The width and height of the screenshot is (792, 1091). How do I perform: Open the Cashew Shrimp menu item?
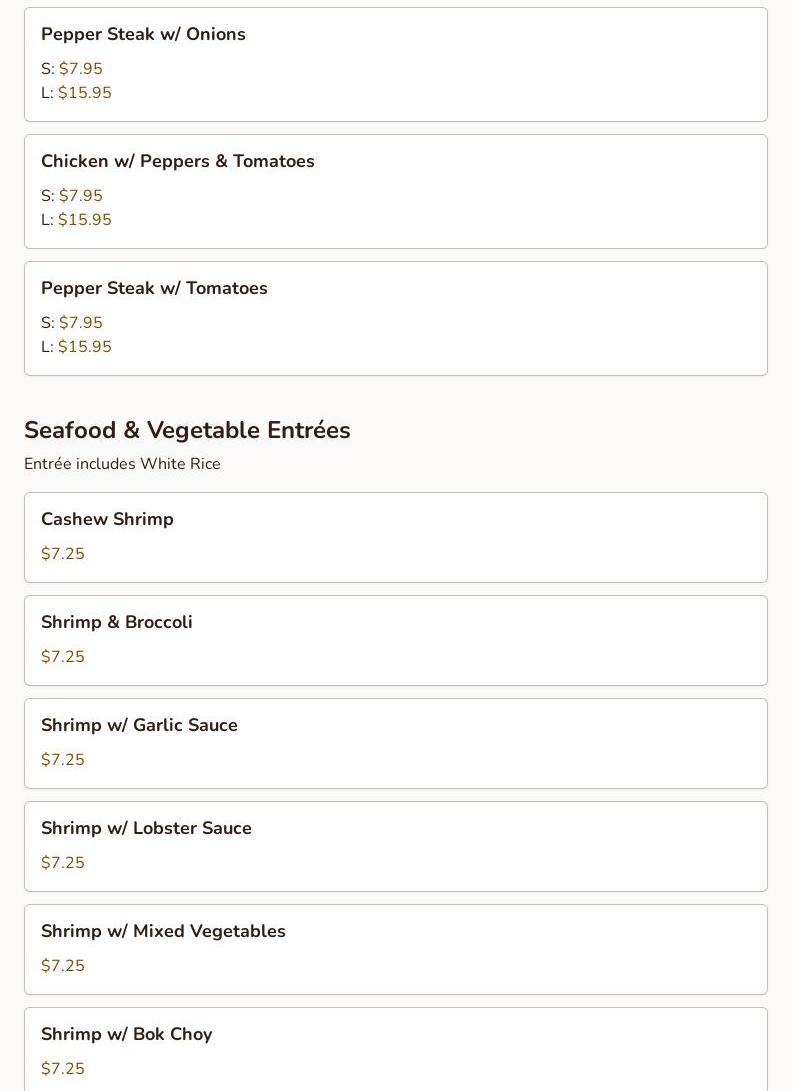pyautogui.click(x=107, y=519)
